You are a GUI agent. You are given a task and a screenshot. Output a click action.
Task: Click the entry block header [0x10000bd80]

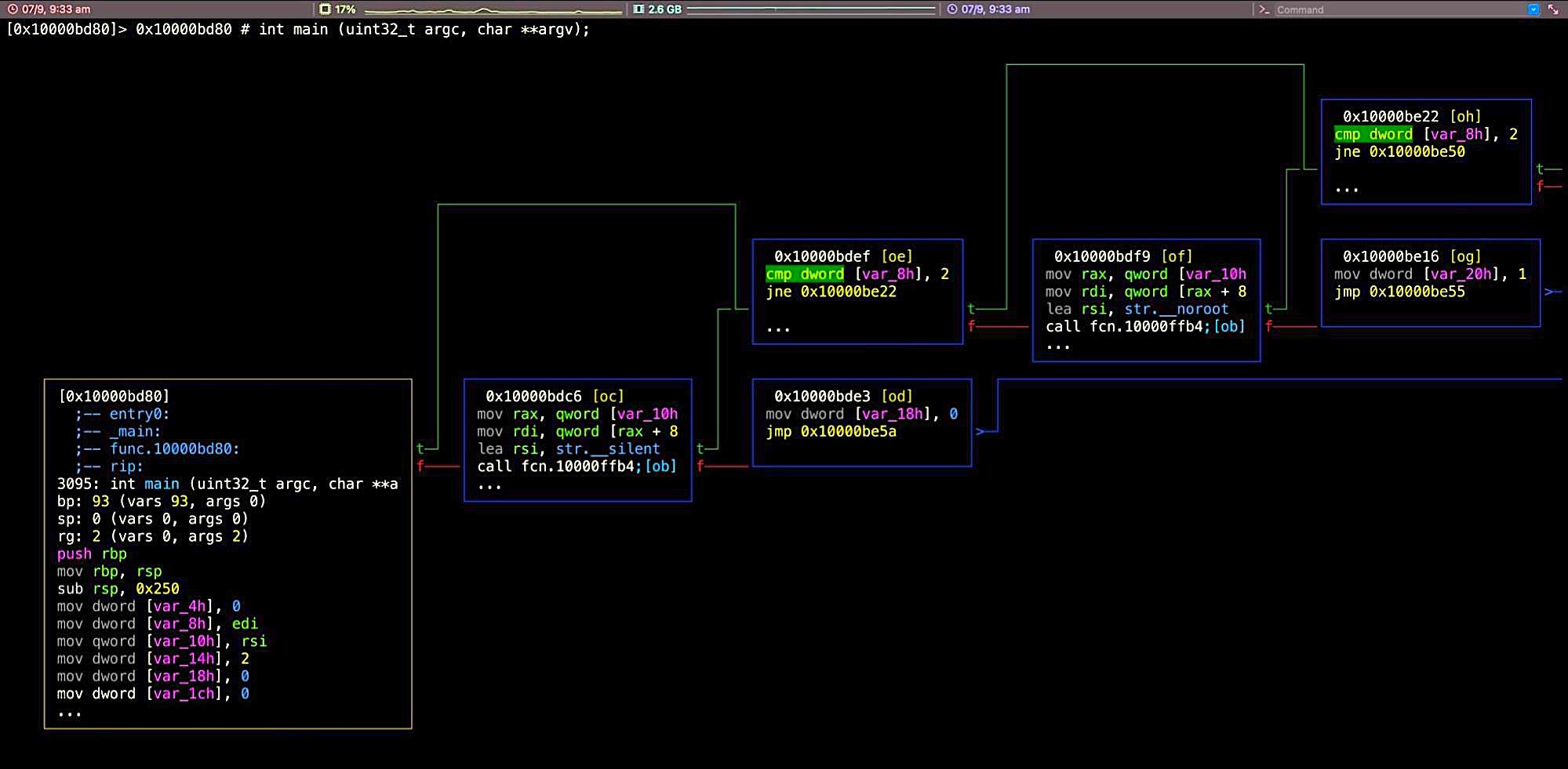click(x=115, y=397)
